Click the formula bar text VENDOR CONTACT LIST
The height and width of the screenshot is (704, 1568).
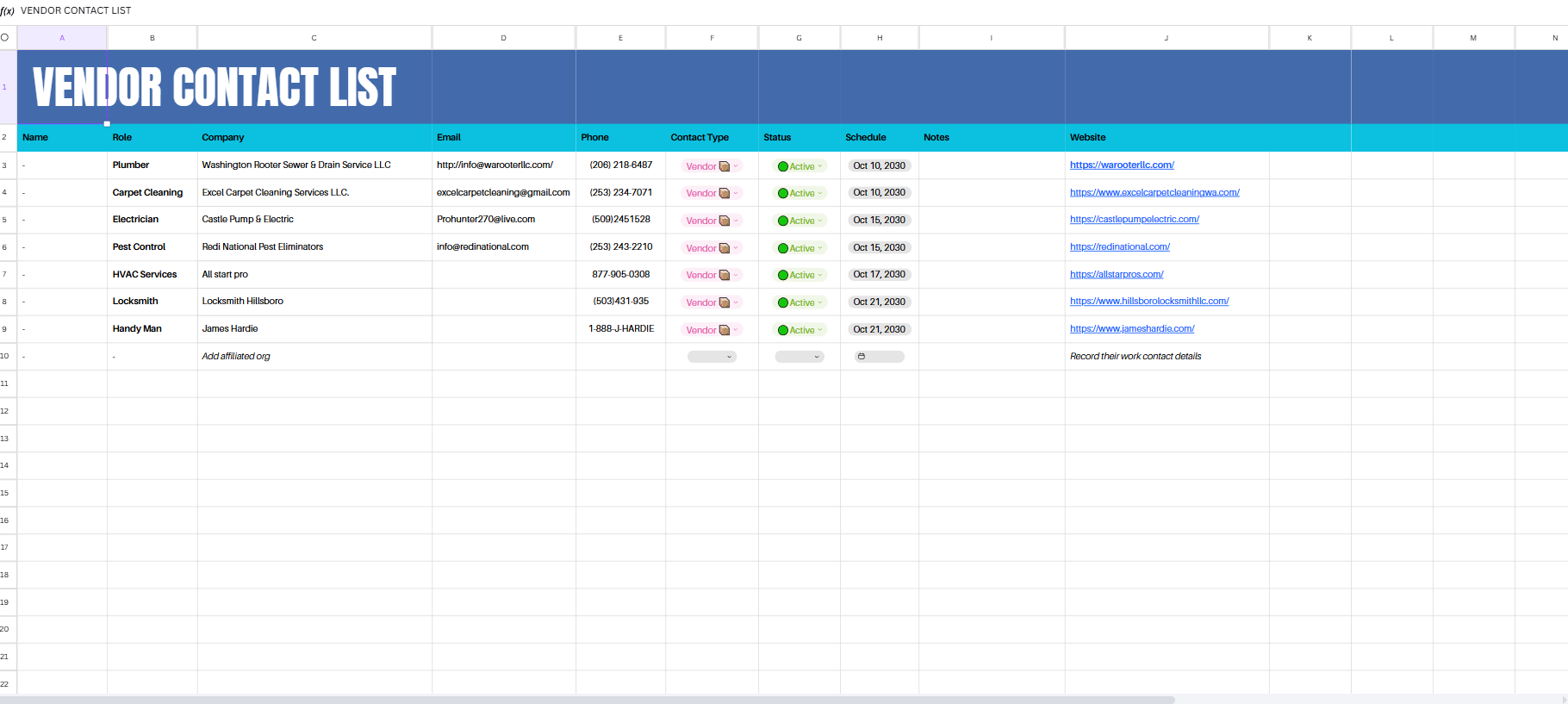pos(76,11)
